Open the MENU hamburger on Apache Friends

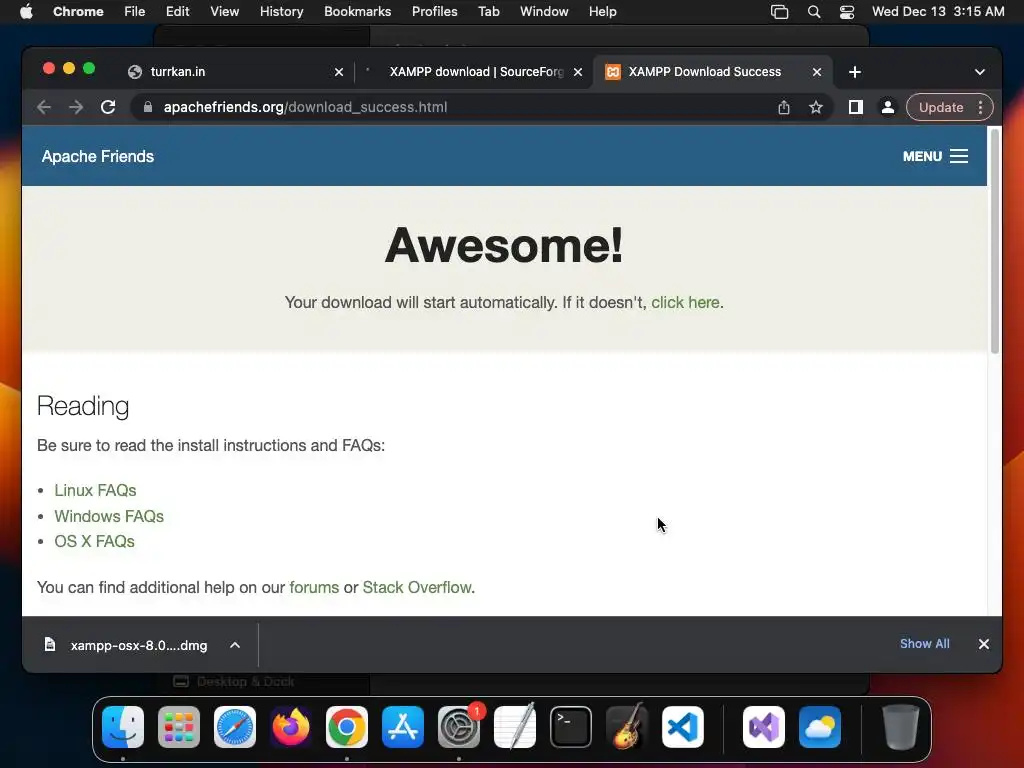[x=935, y=156]
